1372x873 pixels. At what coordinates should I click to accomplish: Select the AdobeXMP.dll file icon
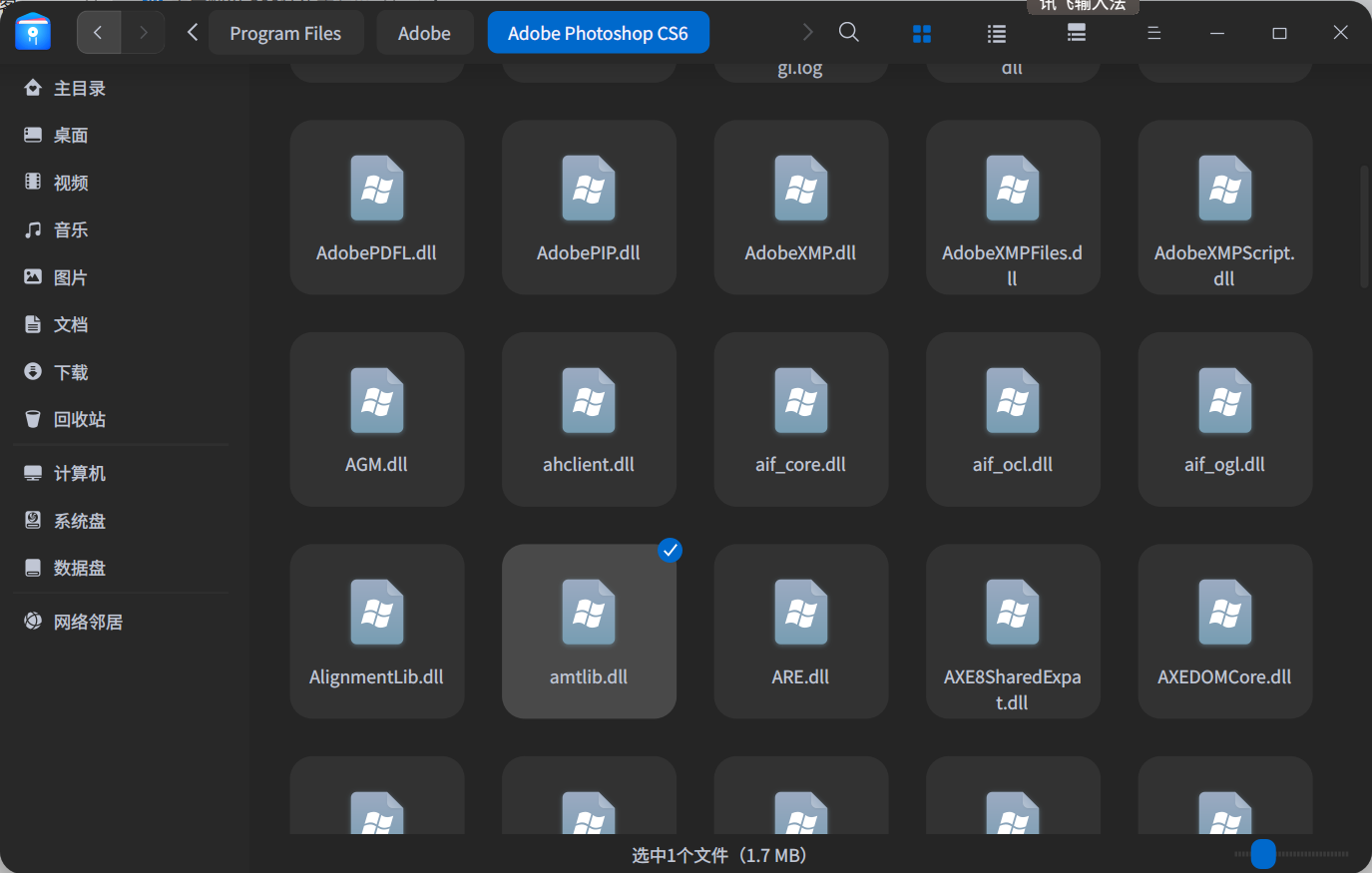[x=801, y=189]
